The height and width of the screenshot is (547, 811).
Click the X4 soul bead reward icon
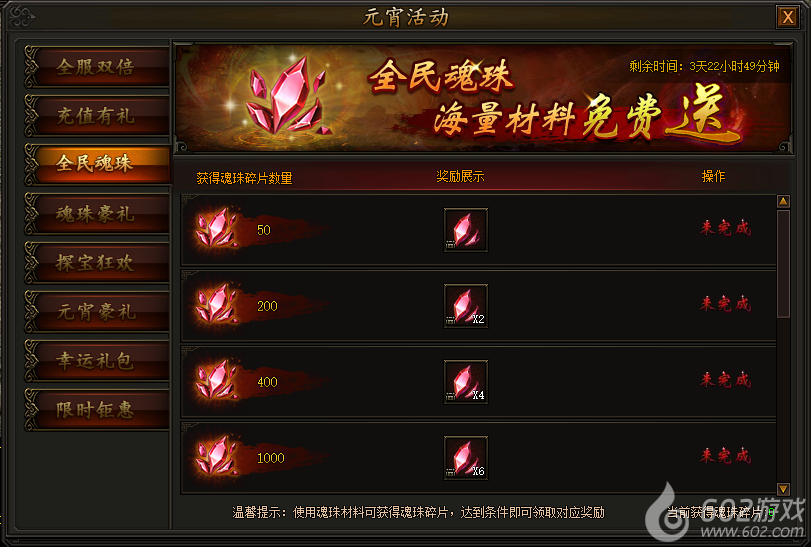(465, 382)
